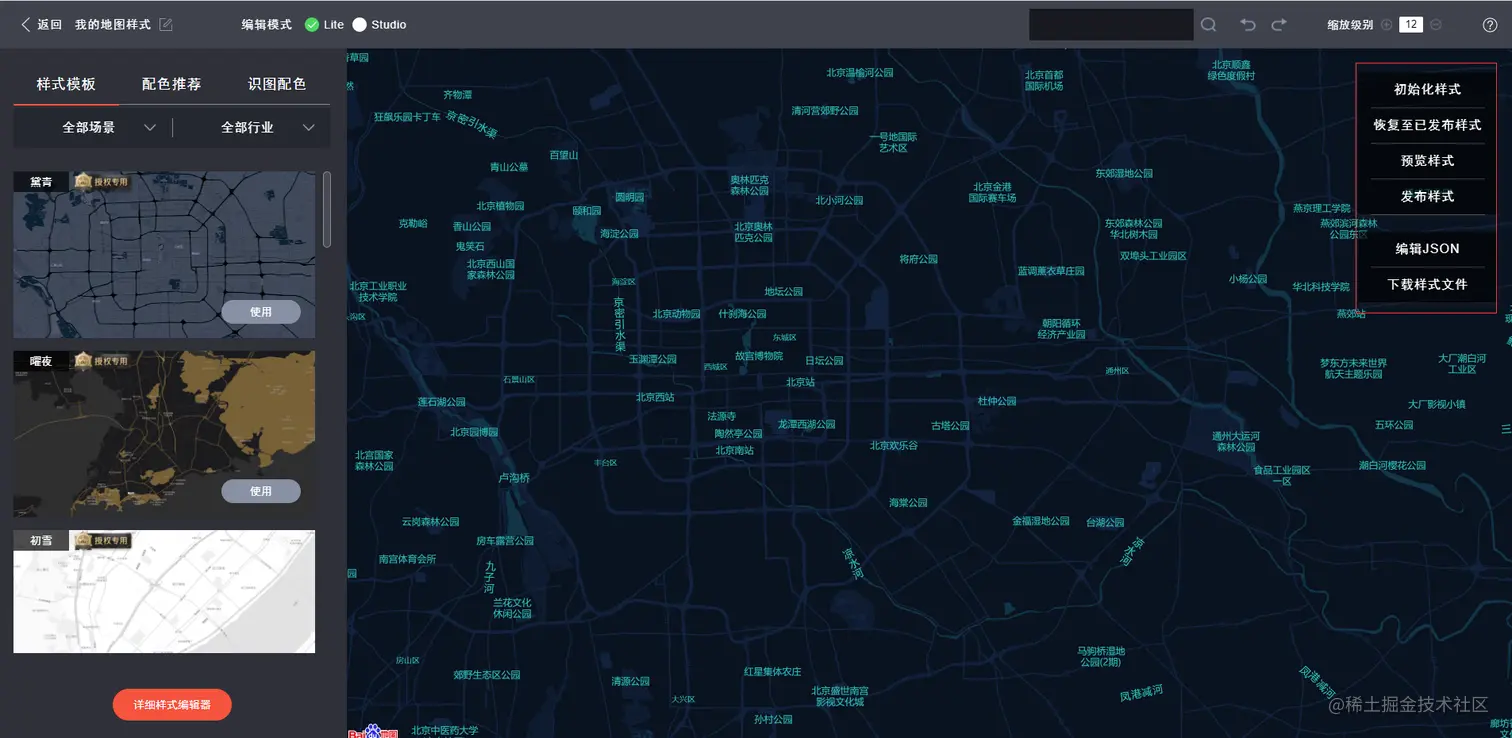Open 编辑JSON from the menu
The height and width of the screenshot is (738, 1512).
pyautogui.click(x=1427, y=249)
